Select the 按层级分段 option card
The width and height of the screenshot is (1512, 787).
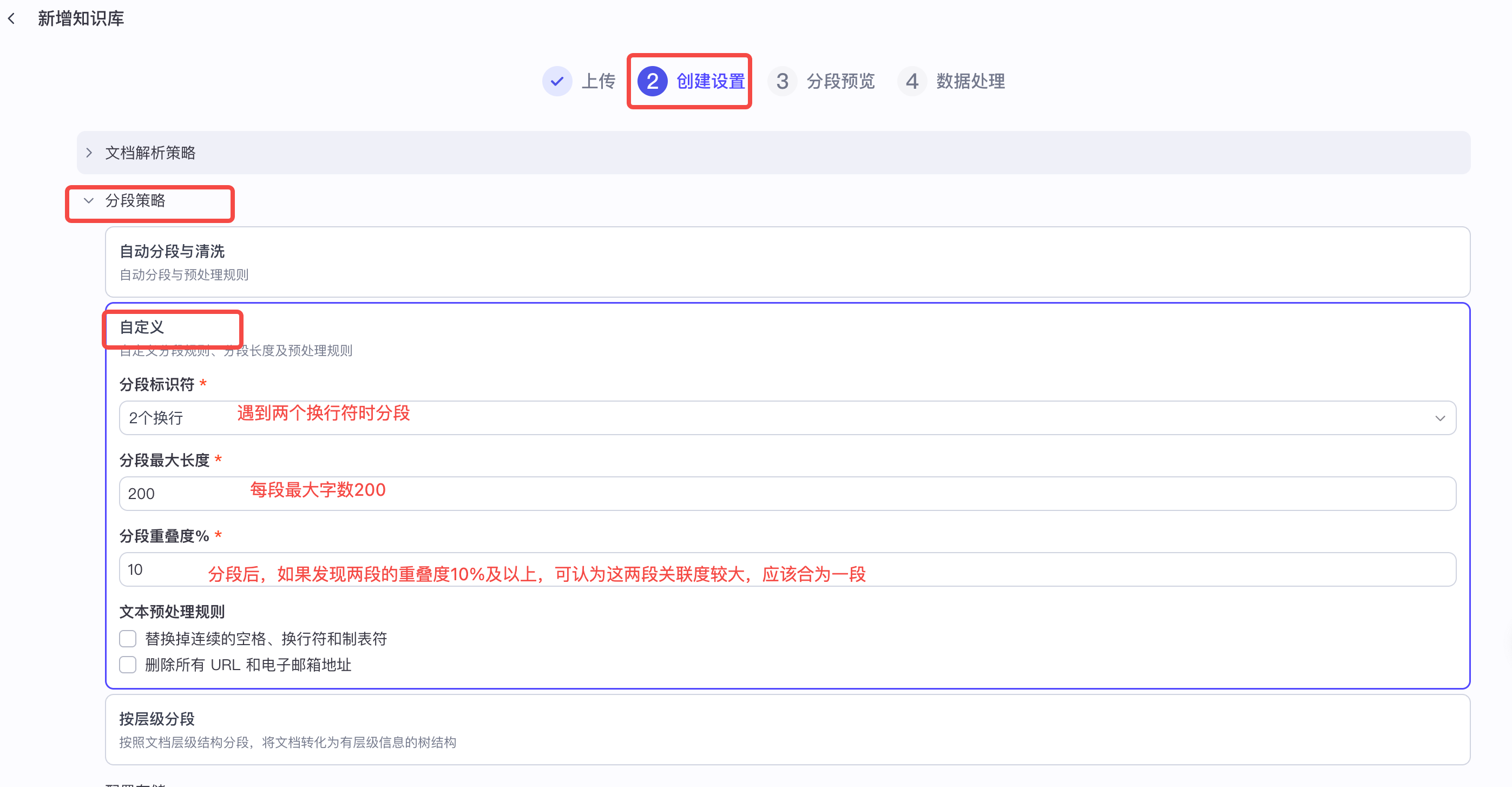(x=786, y=730)
